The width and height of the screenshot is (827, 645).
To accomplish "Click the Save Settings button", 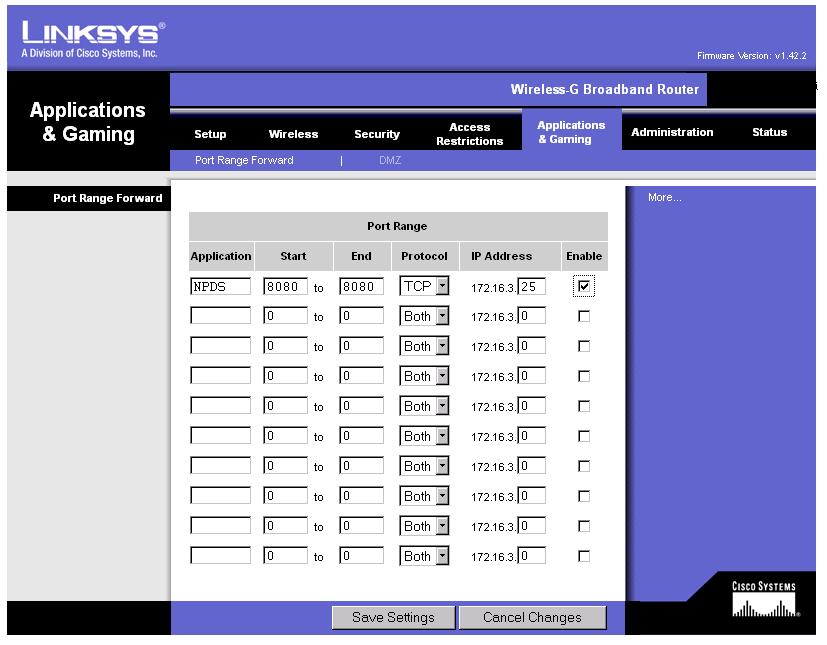I will (x=393, y=618).
